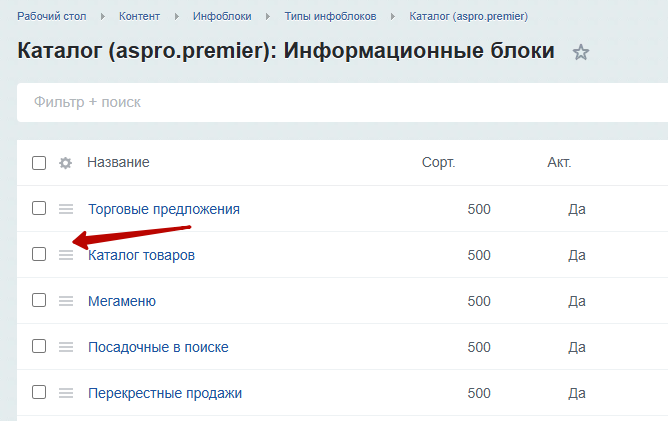Open row menu for Перекрестные продажи
The height and width of the screenshot is (421, 668).
click(x=66, y=393)
